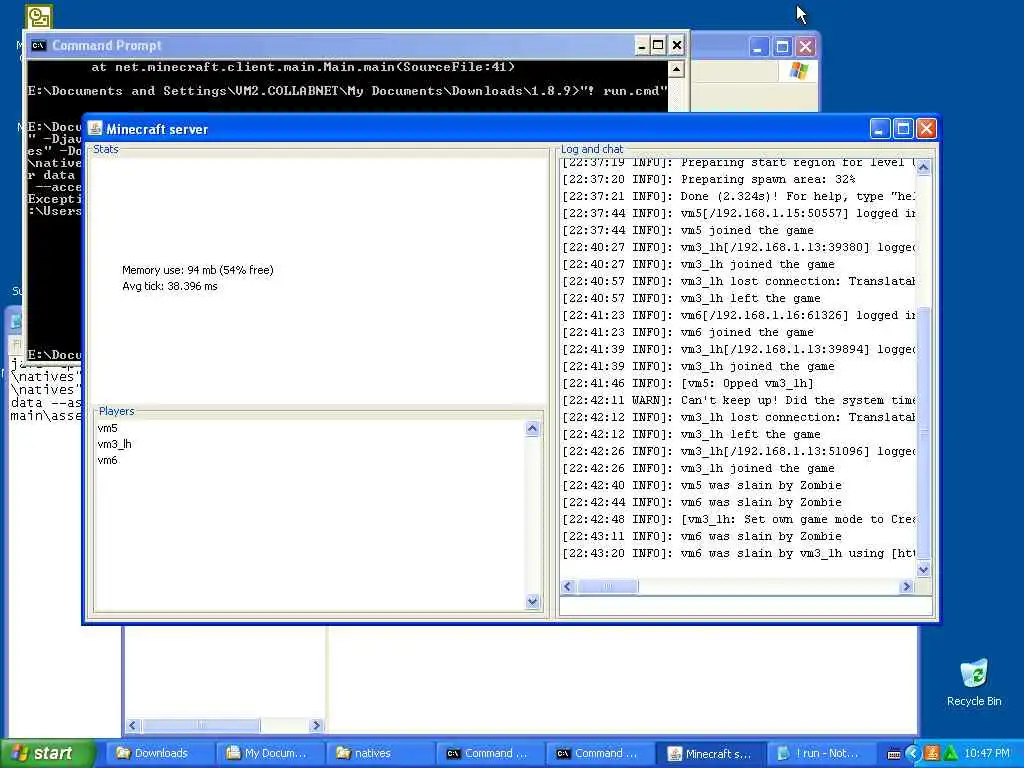Activate Minecraft server taskbar button
The width and height of the screenshot is (1024, 768).
click(x=710, y=753)
